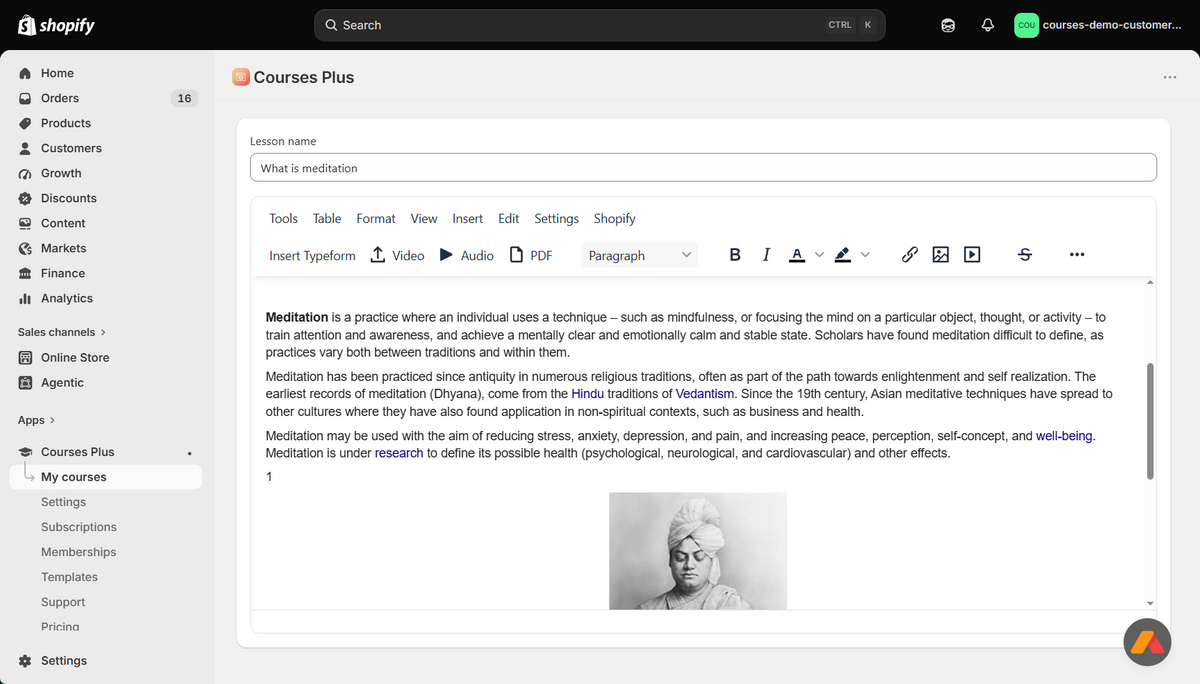1200x684 pixels.
Task: Open Support in sidebar
Action: point(63,602)
